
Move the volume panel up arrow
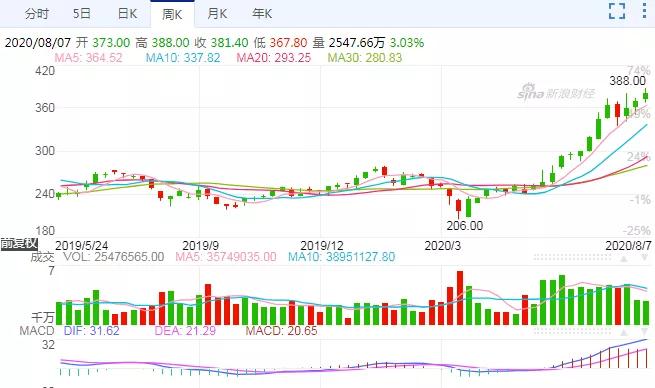tap(624, 259)
